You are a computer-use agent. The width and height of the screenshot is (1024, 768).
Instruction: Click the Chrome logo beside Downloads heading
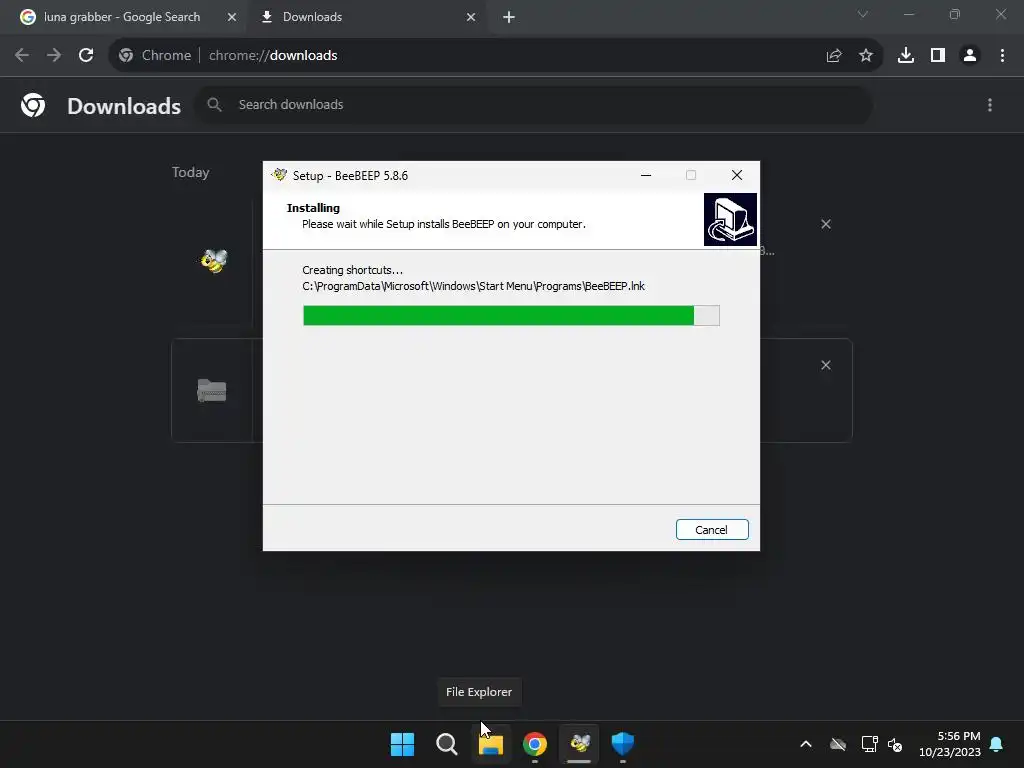coord(33,105)
